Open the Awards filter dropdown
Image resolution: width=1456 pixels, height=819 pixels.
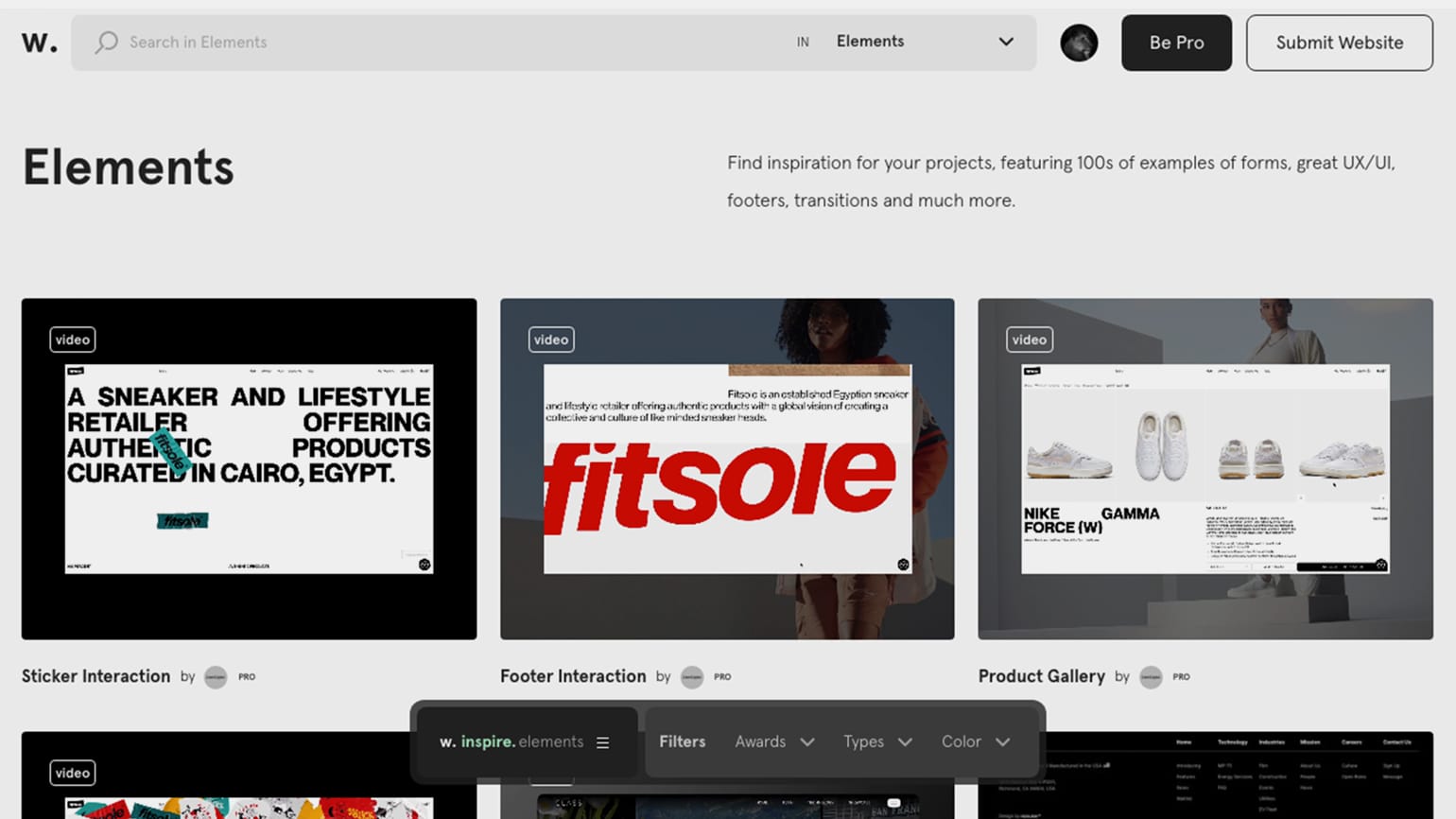point(774,742)
